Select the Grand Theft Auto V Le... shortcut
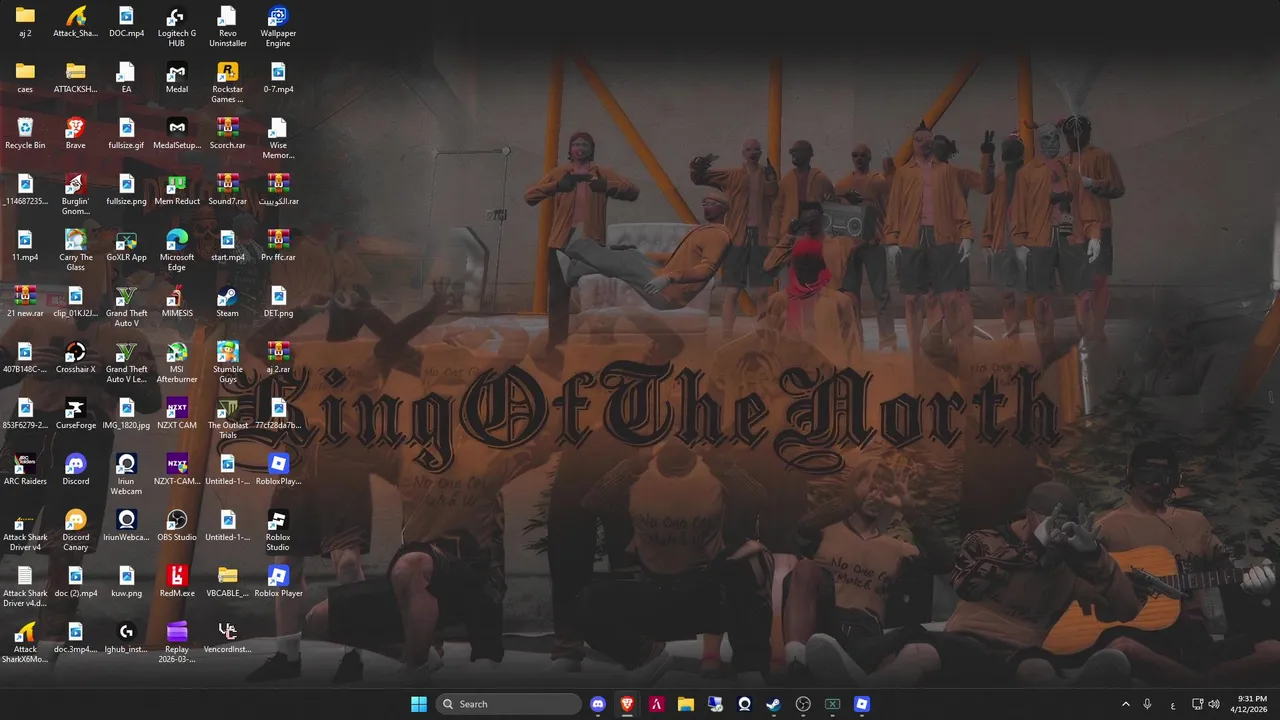1280x720 pixels. 126,363
